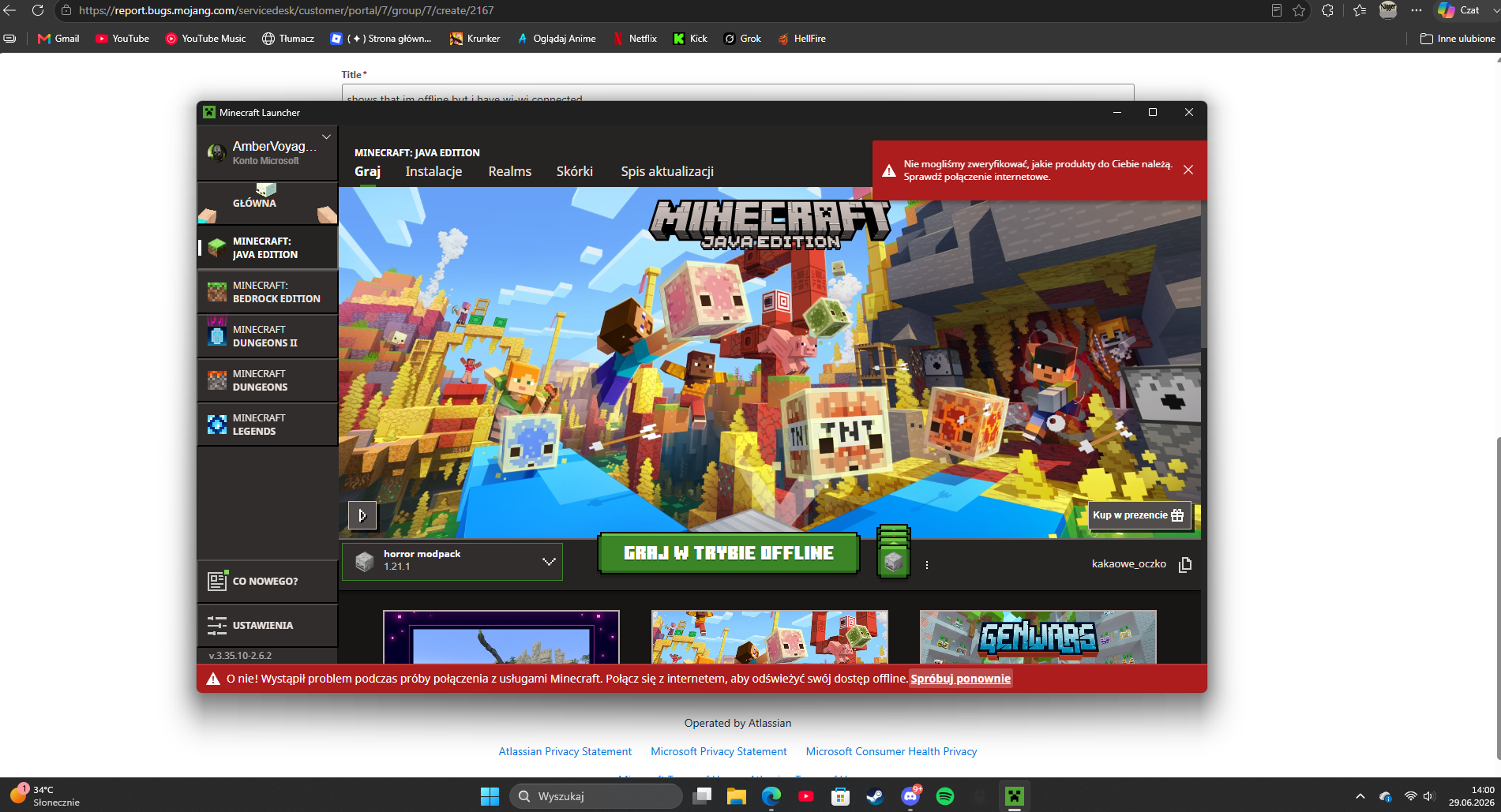Switch to the Graj tab
1501x812 pixels.
367,171
